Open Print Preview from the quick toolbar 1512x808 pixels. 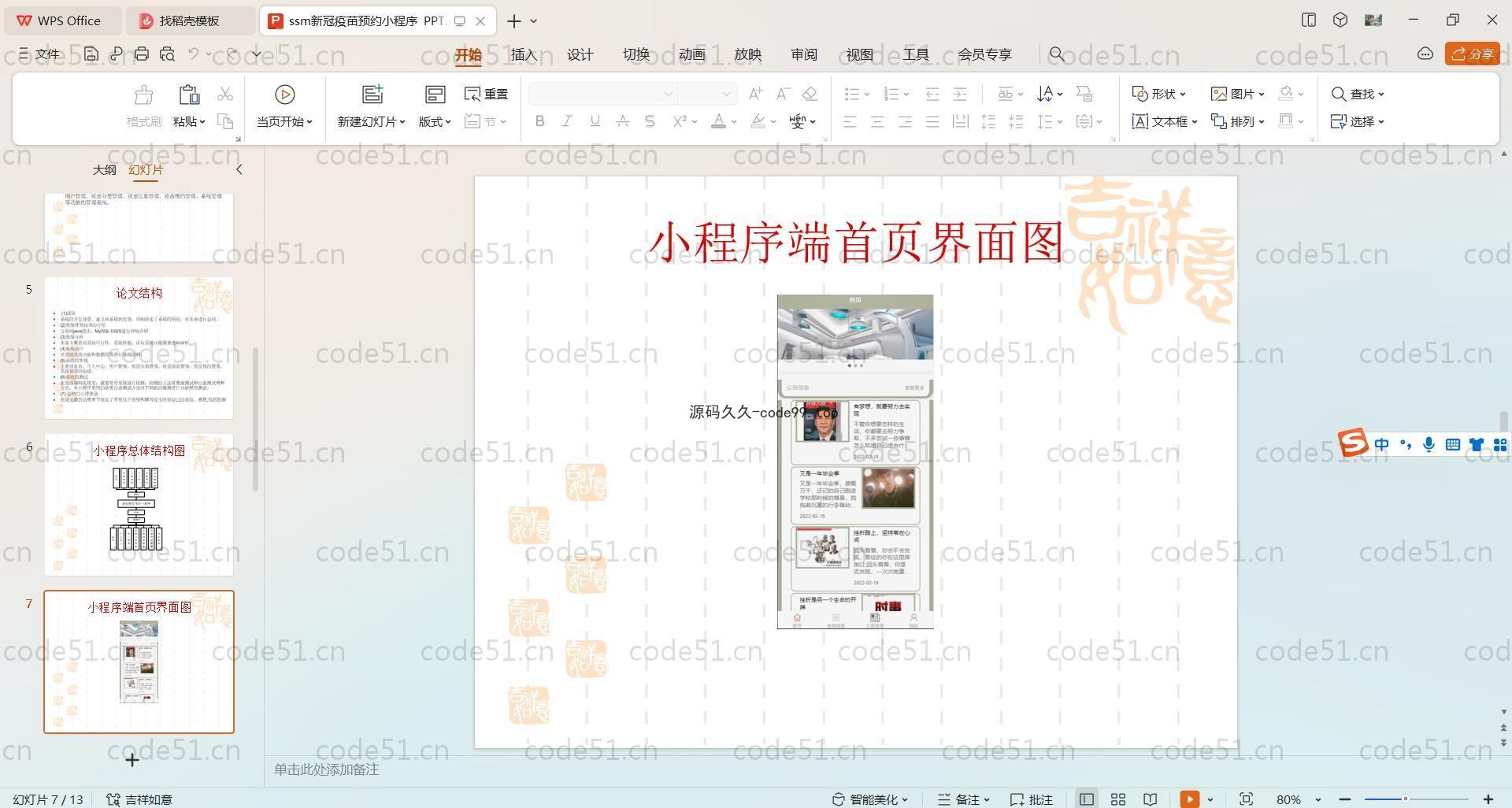click(x=167, y=54)
